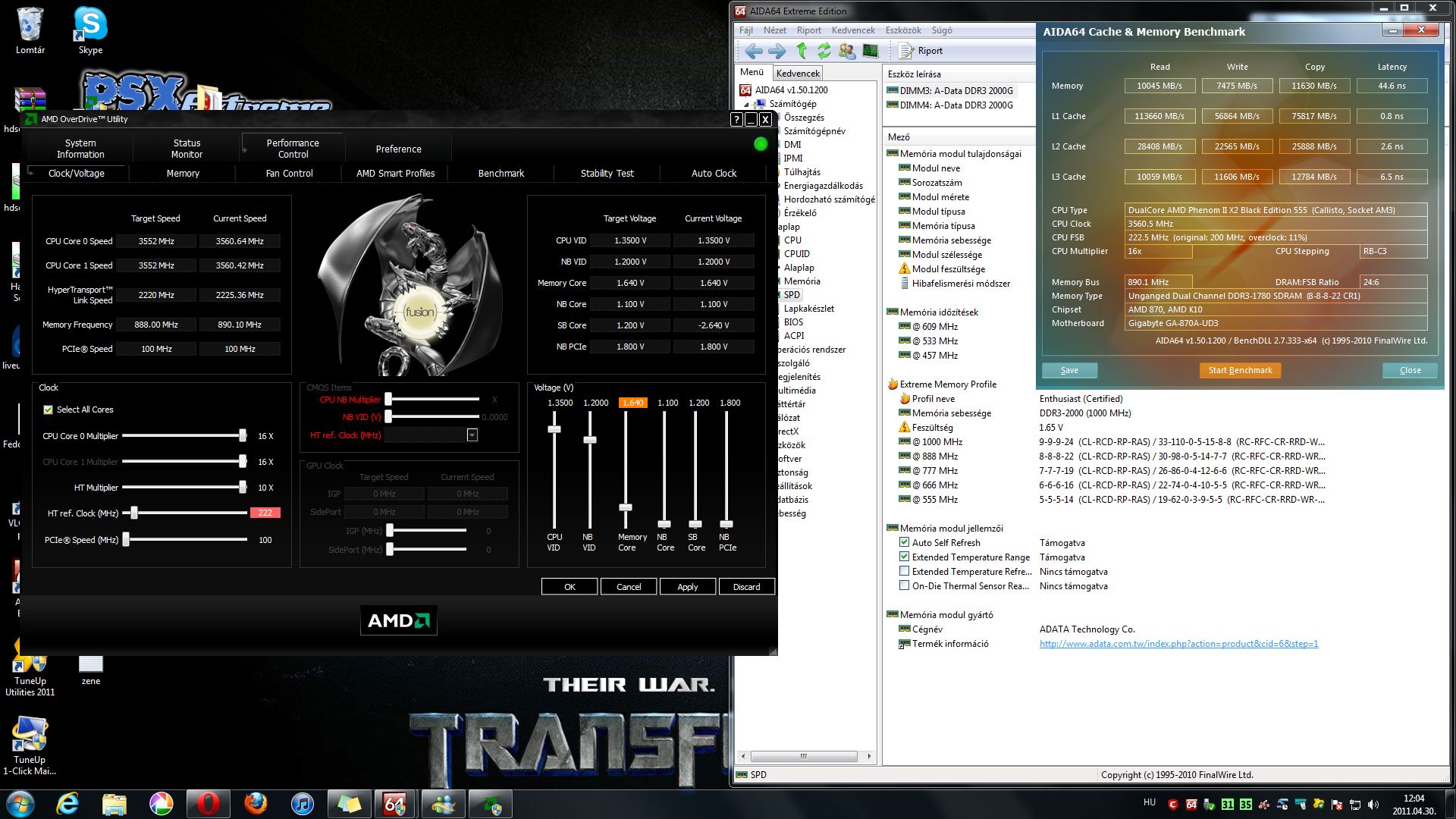Click Start Benchmark button
Viewport: 1456px width, 819px height.
coord(1240,370)
